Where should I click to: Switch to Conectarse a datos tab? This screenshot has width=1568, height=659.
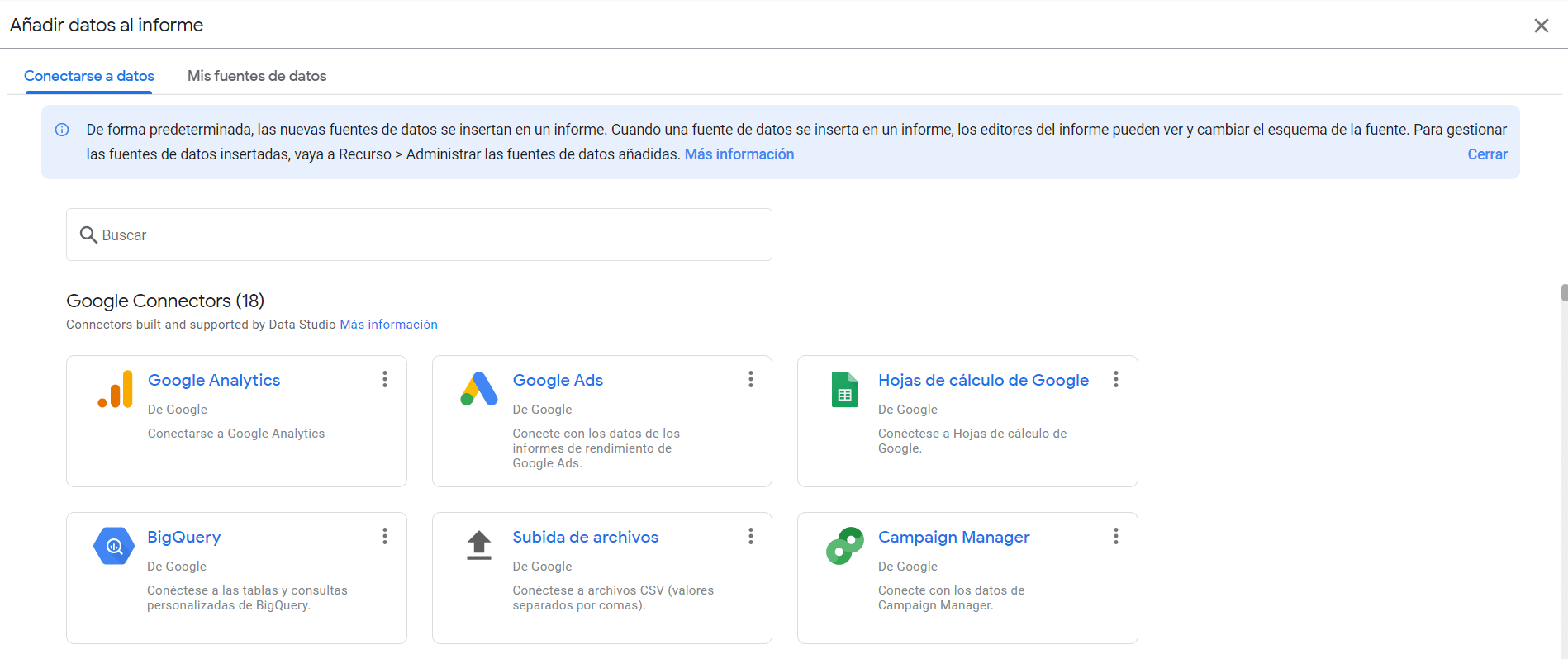tap(89, 76)
